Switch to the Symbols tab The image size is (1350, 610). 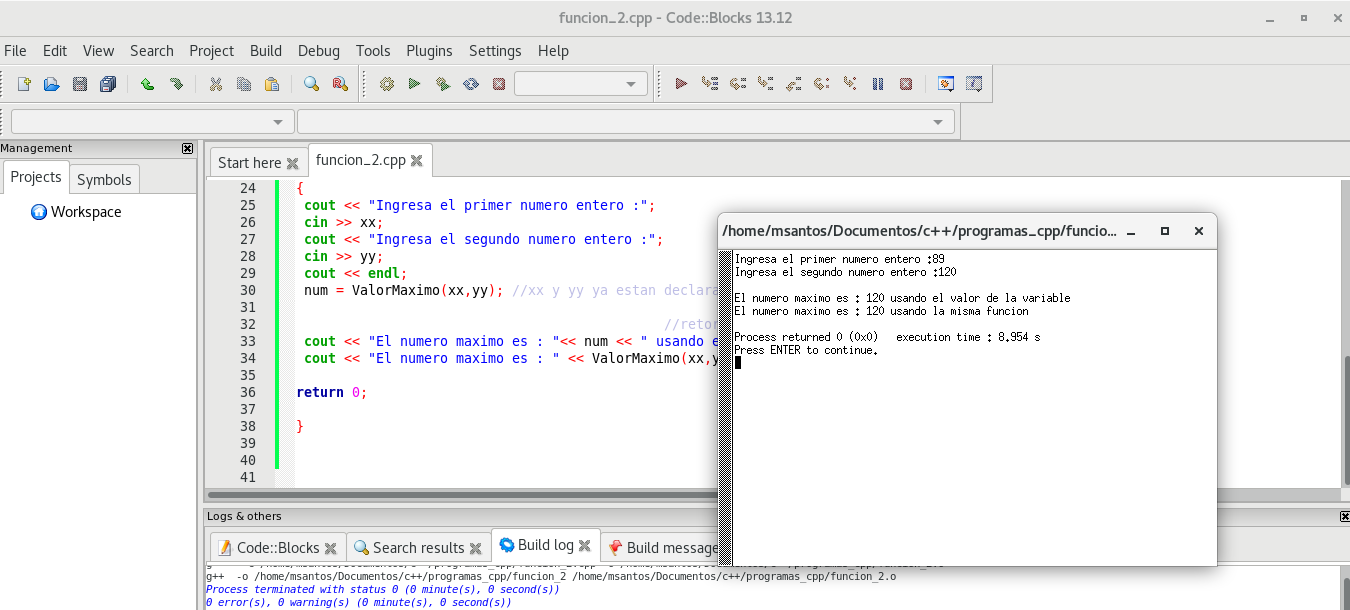click(104, 179)
